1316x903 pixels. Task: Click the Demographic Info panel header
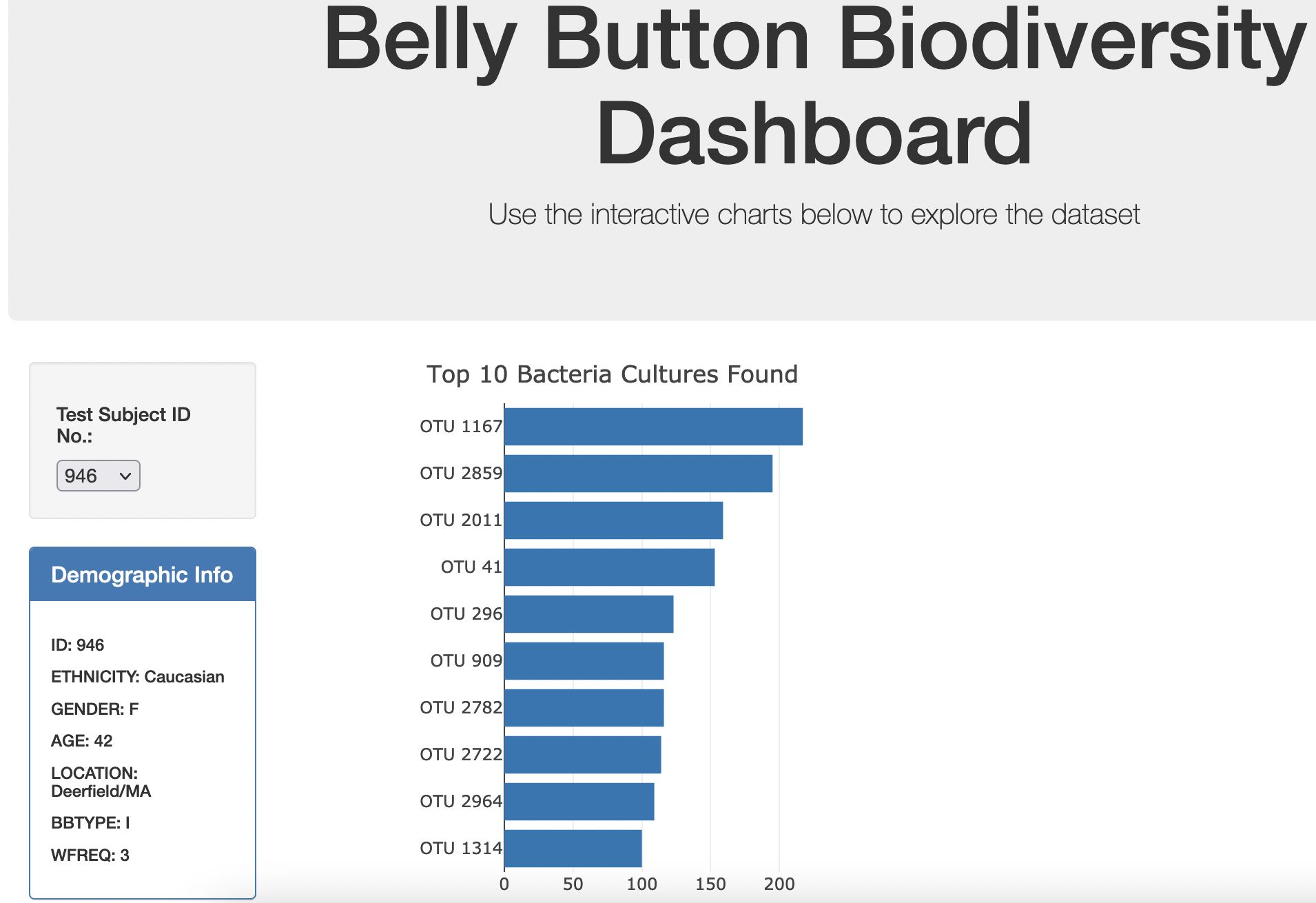tap(142, 574)
